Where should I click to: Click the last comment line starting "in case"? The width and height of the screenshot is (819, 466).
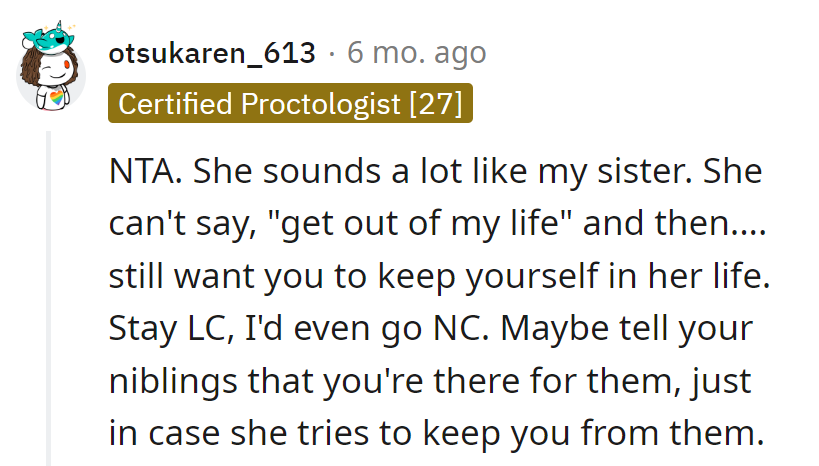[434, 432]
